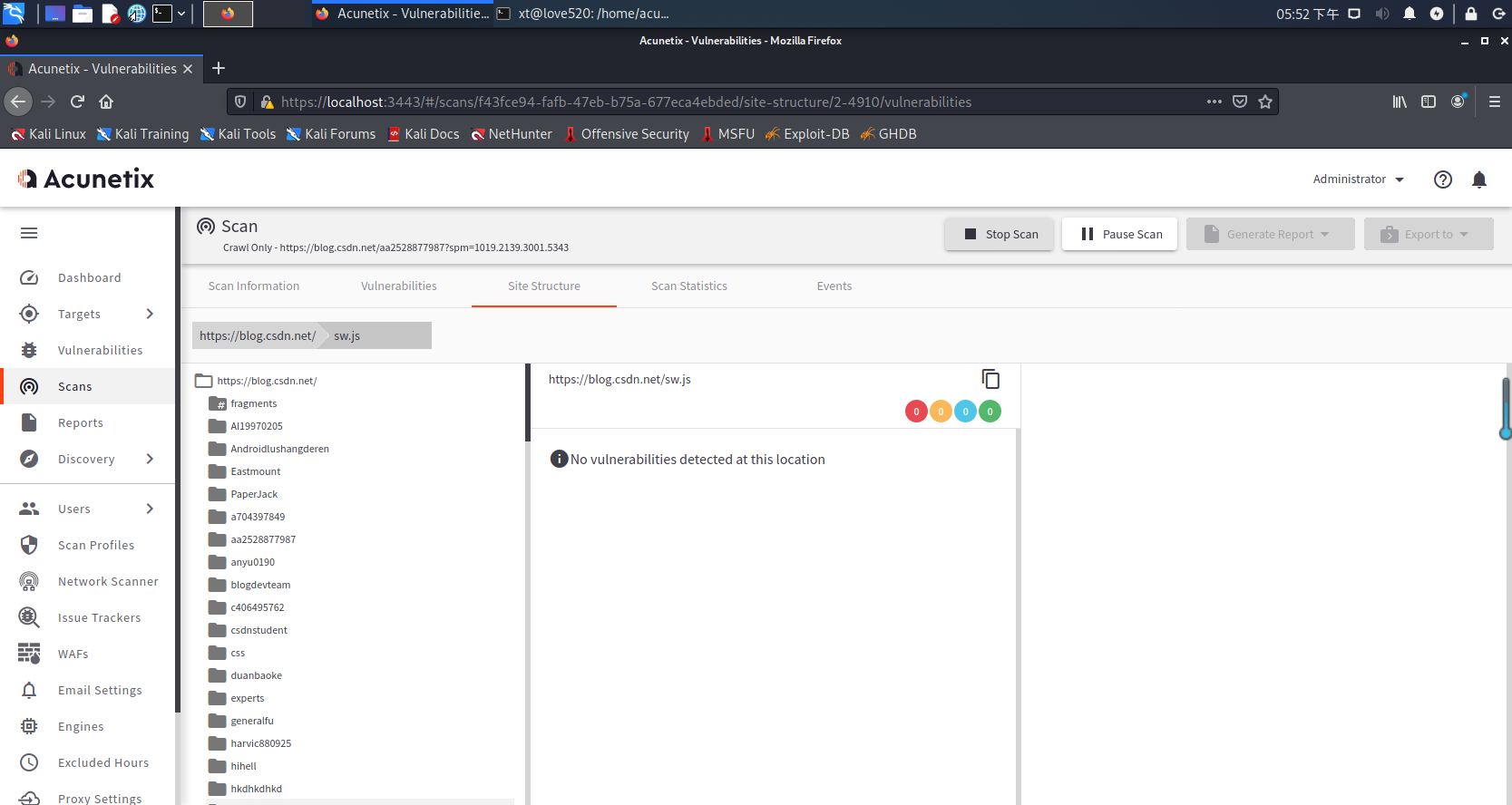
Task: Open a new Firefox tab
Action: coord(219,68)
